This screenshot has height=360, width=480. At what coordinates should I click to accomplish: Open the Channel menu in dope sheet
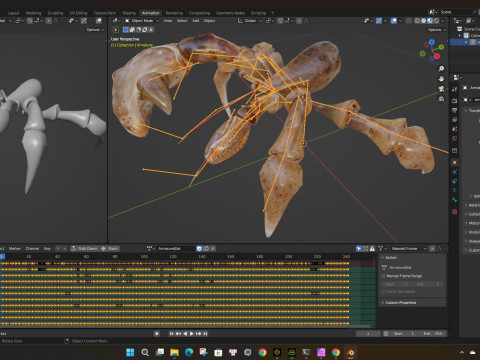point(32,249)
